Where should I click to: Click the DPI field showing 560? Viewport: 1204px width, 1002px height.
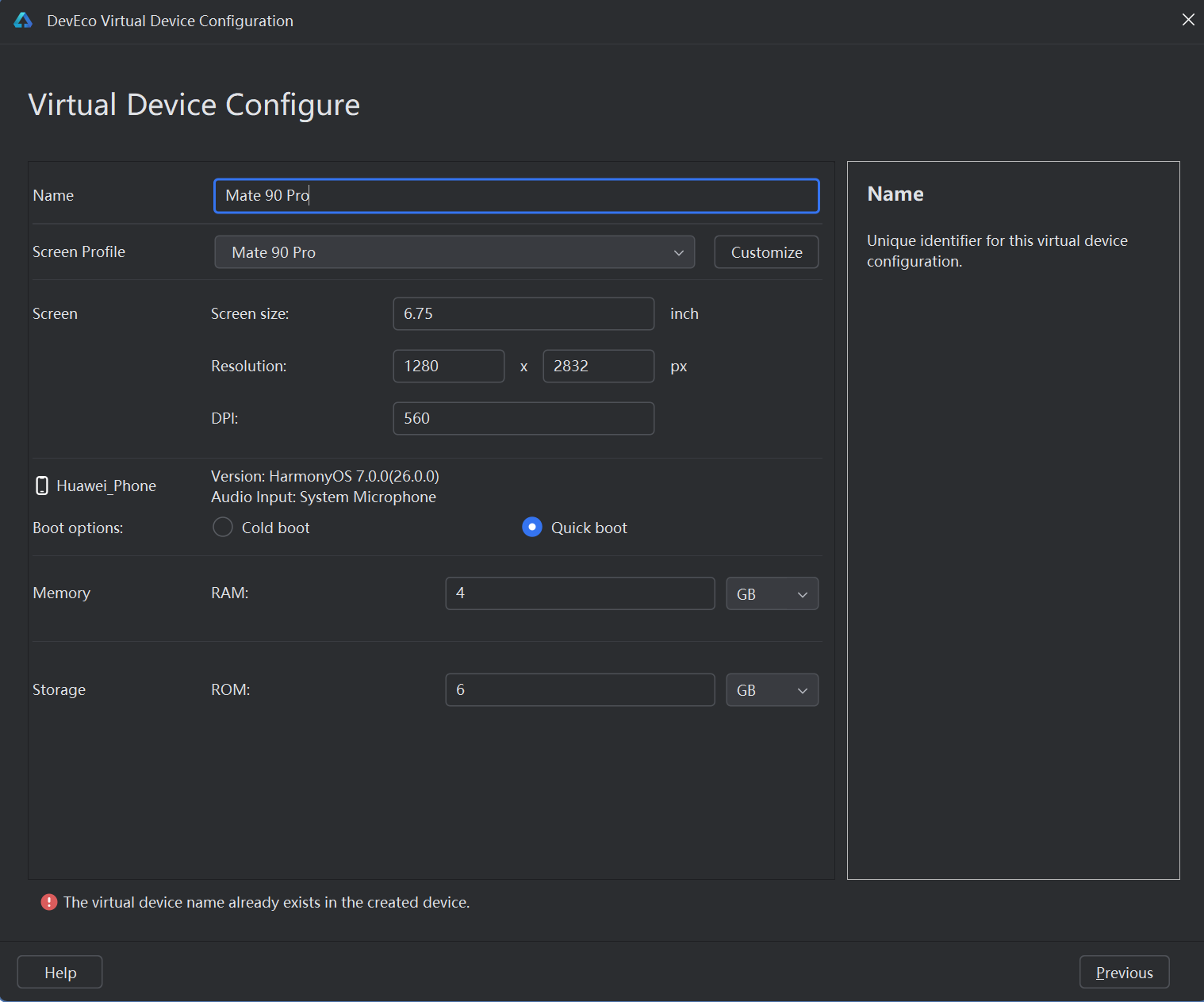(523, 419)
